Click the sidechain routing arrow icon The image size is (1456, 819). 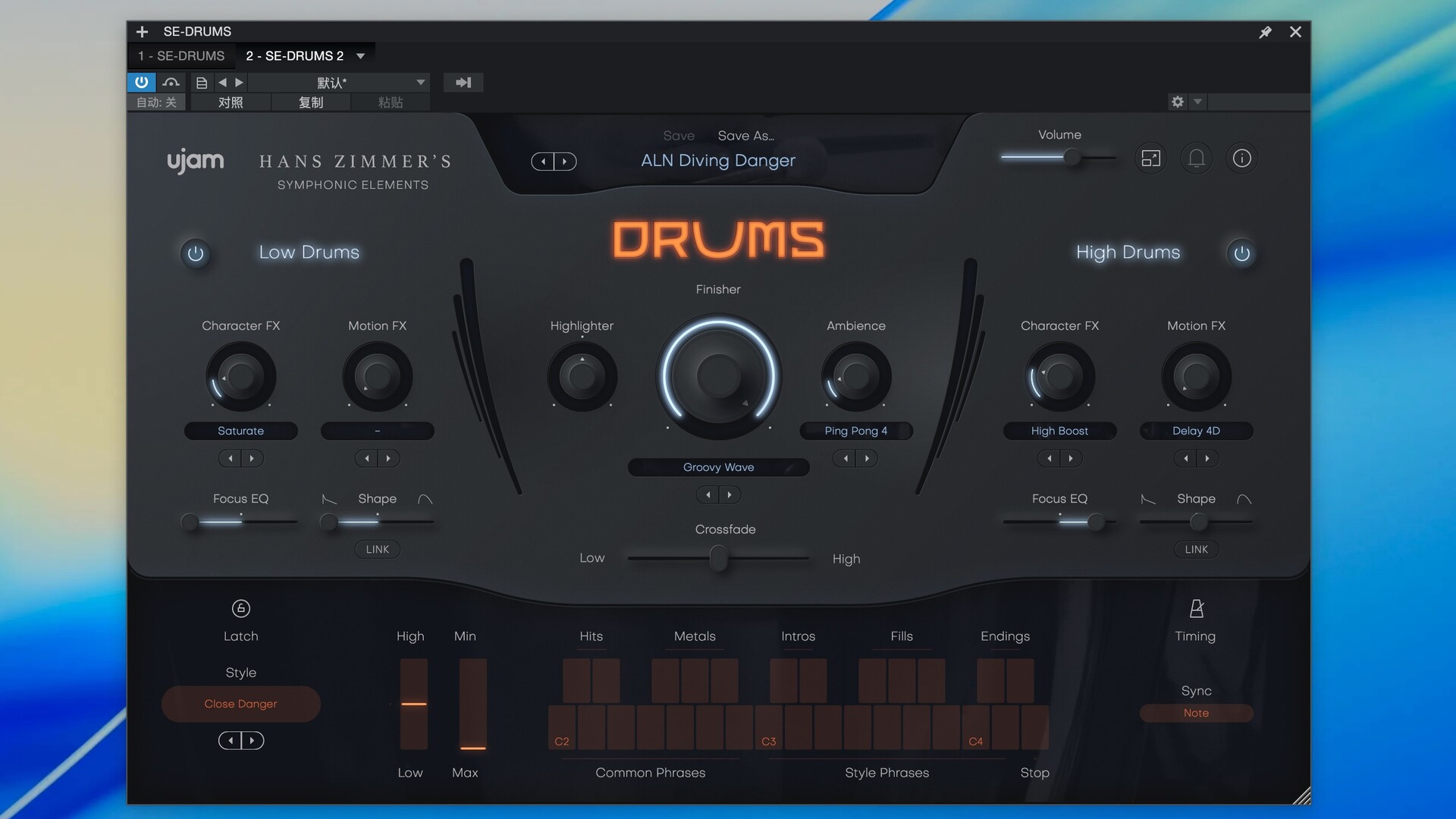(x=463, y=82)
